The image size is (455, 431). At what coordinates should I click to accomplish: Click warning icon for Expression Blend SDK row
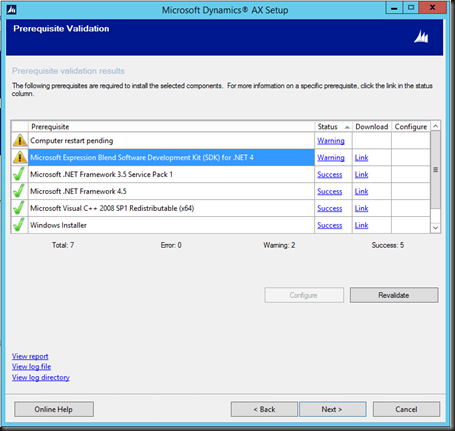coord(20,157)
